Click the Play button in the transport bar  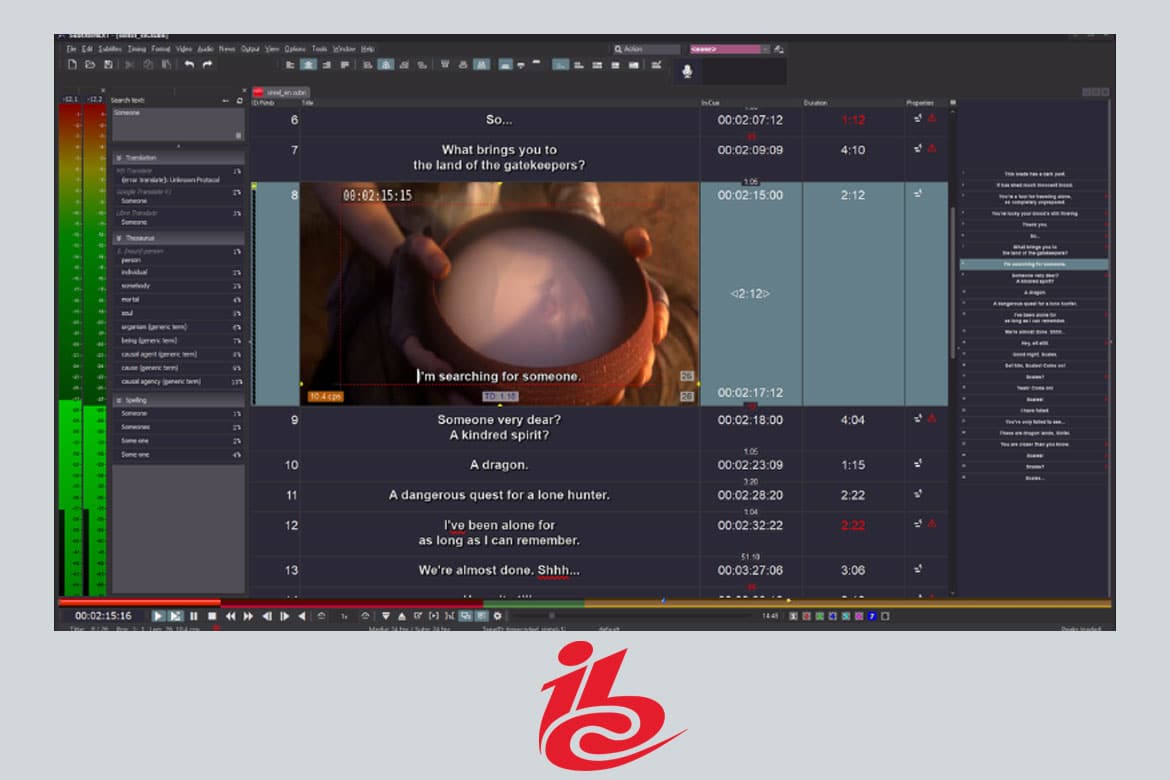pos(158,617)
